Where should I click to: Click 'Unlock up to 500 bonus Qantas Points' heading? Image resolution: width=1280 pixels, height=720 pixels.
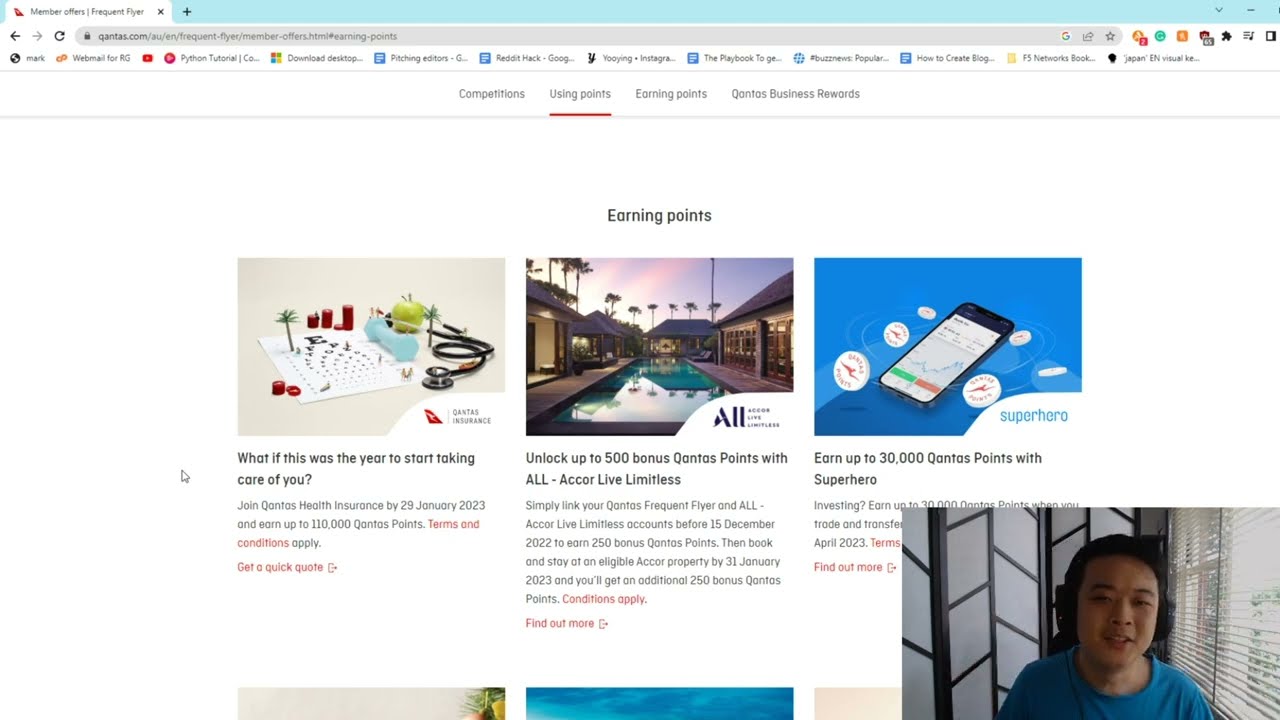tap(656, 469)
